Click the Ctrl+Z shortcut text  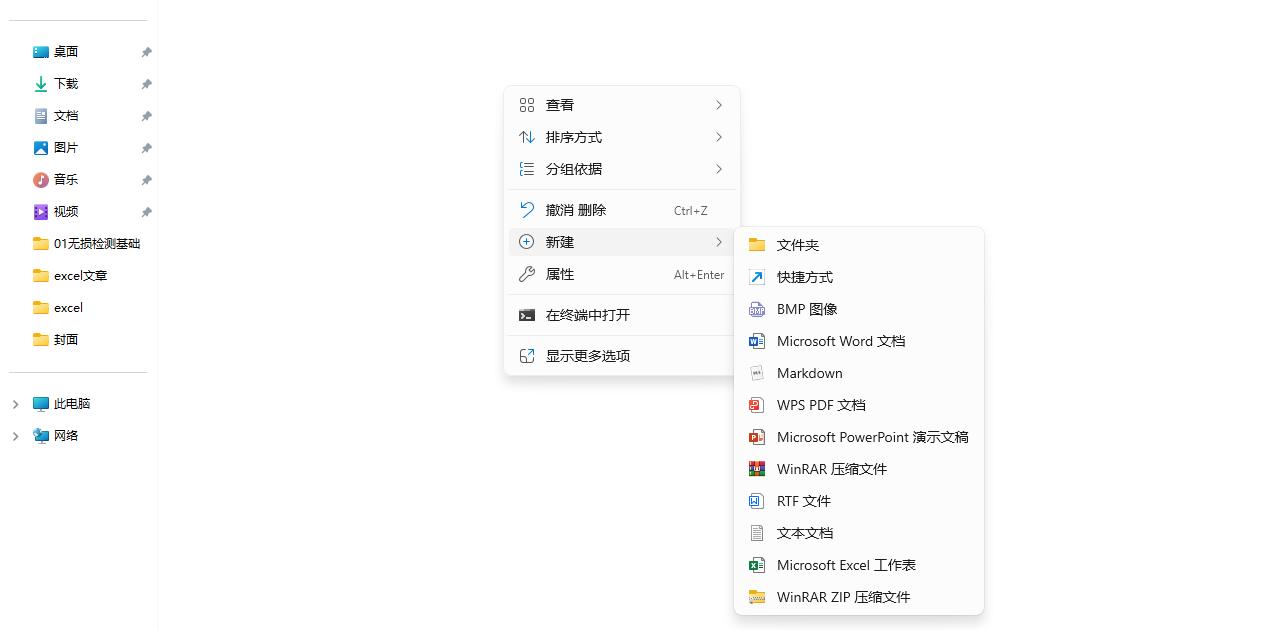point(691,211)
